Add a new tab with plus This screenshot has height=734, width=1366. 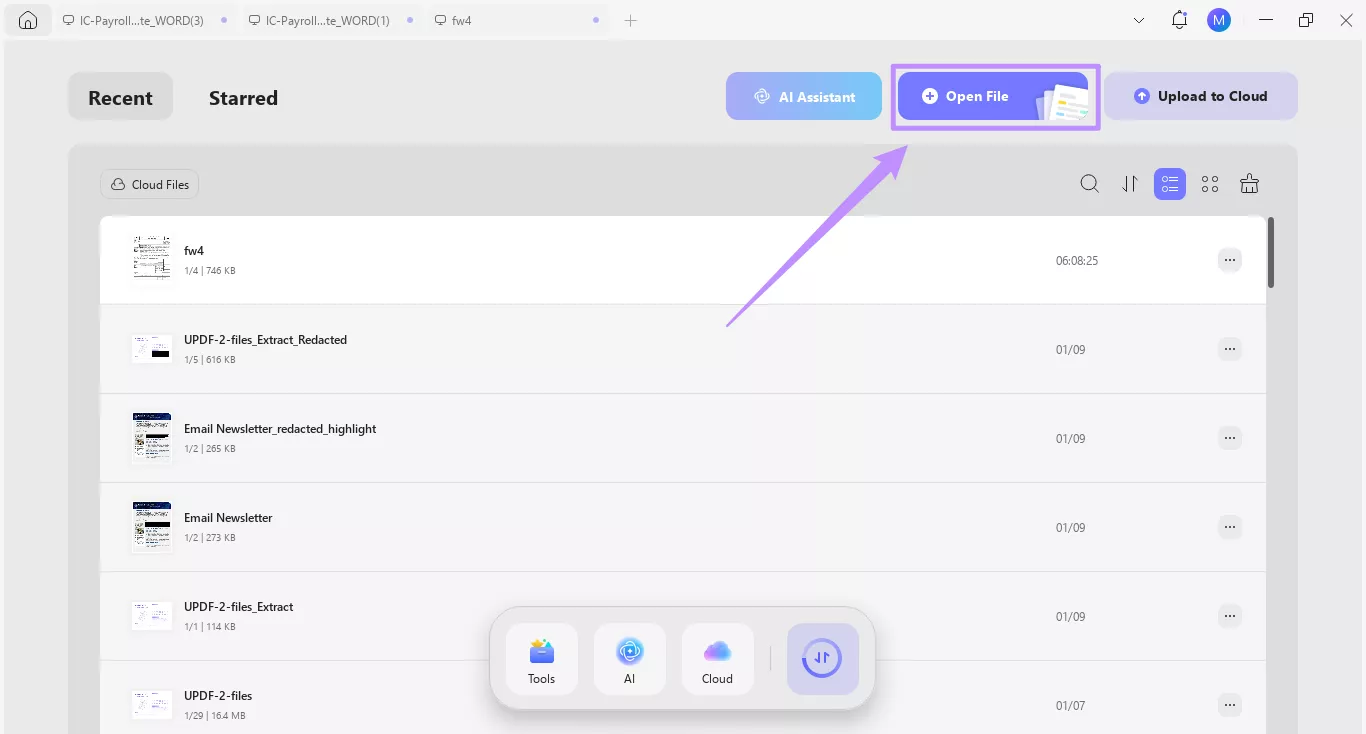630,20
